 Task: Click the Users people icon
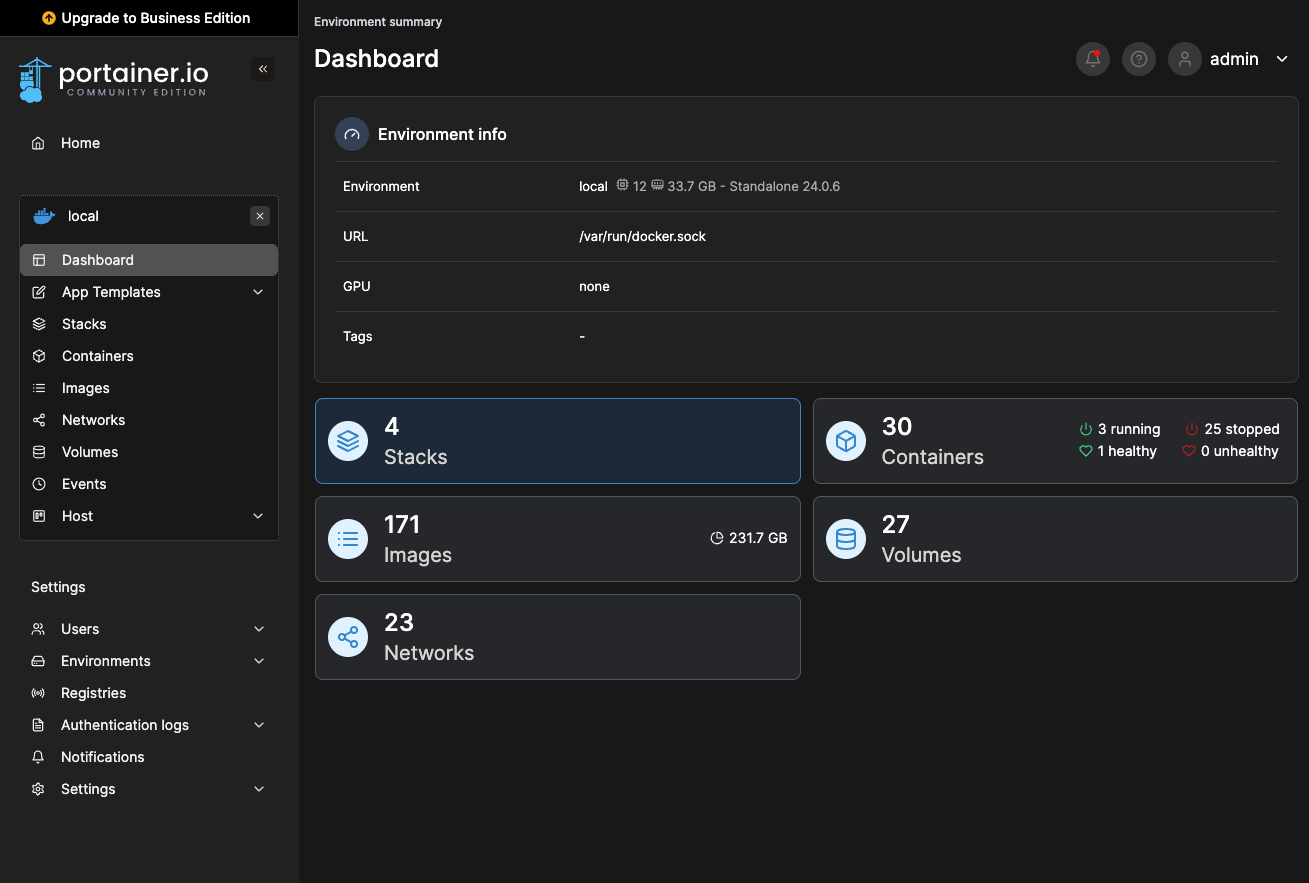38,629
